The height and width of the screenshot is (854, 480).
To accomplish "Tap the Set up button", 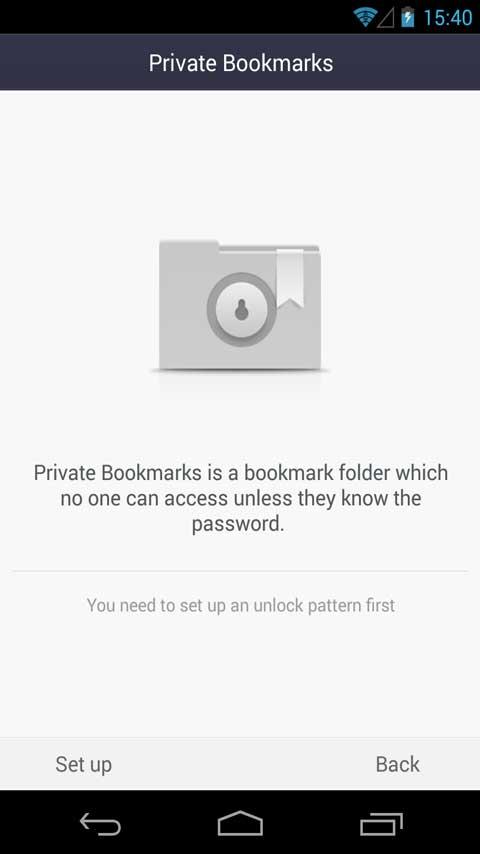I will coord(83,764).
